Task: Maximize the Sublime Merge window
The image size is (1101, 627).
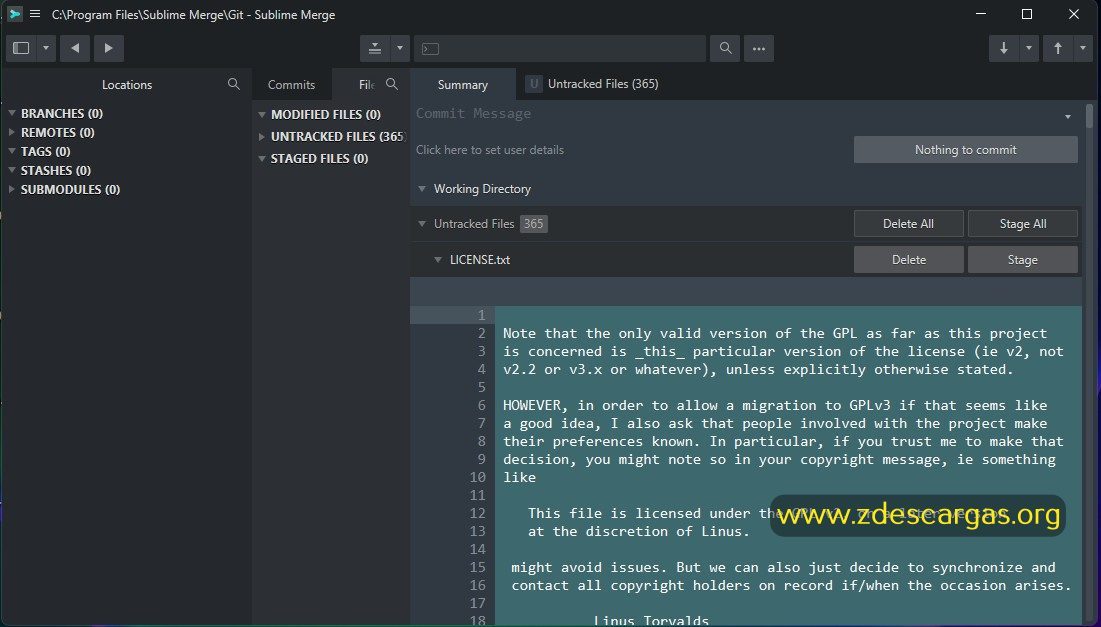Action: pyautogui.click(x=1027, y=14)
